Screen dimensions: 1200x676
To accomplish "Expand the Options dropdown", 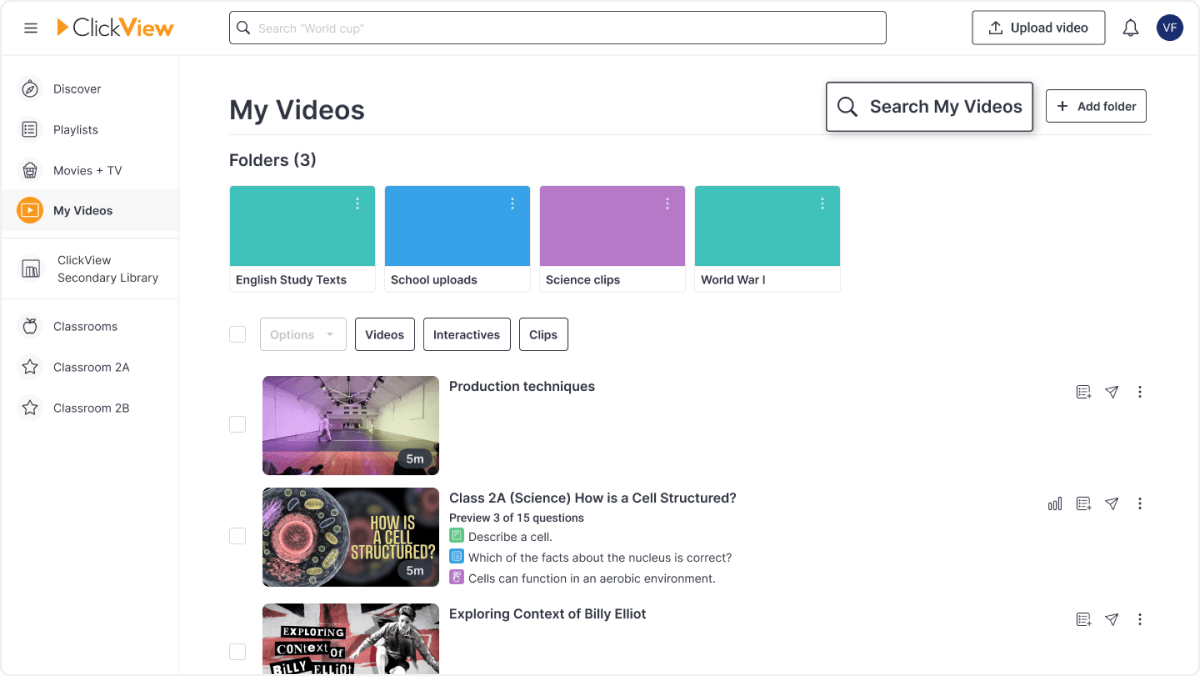I will pyautogui.click(x=303, y=334).
